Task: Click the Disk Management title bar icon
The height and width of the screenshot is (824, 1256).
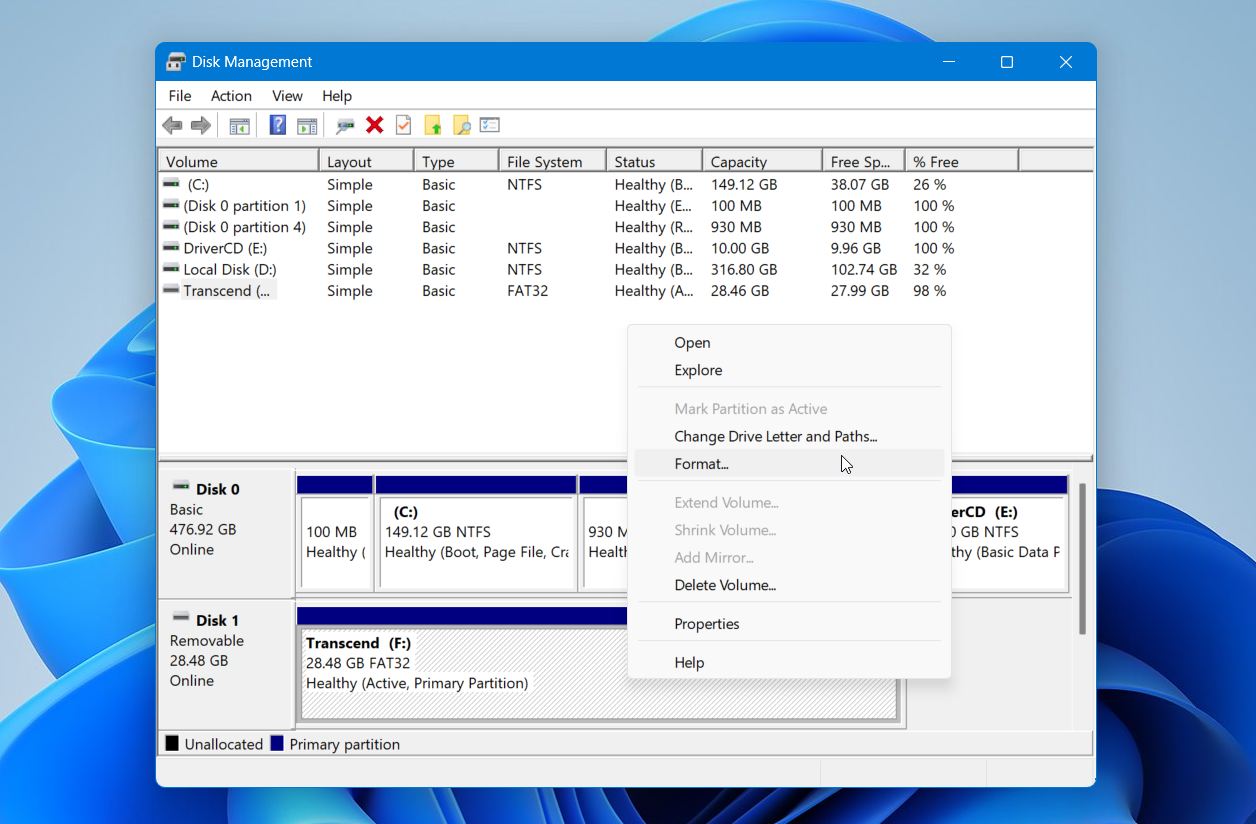Action: coord(176,62)
